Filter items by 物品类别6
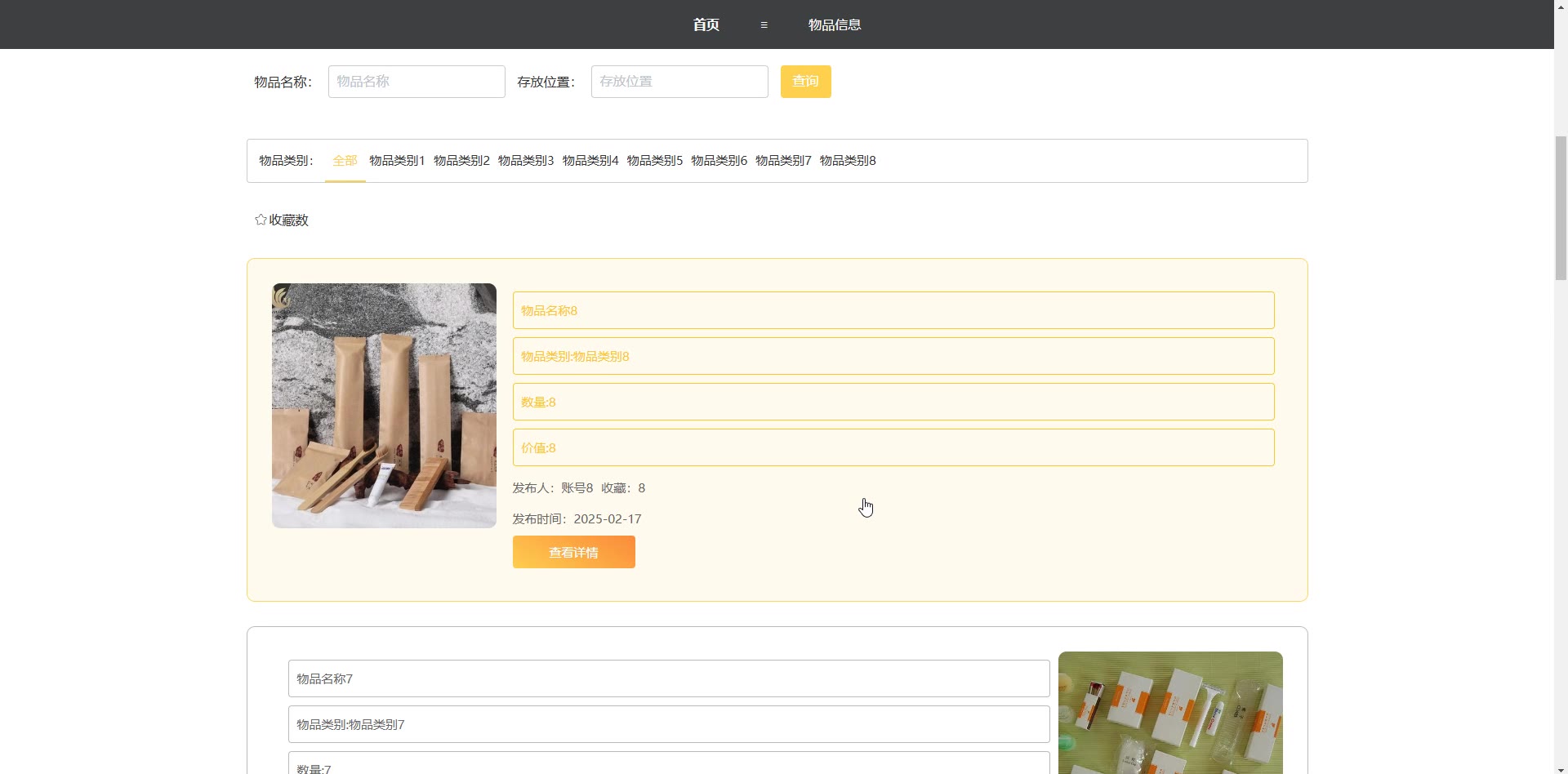 click(x=719, y=161)
